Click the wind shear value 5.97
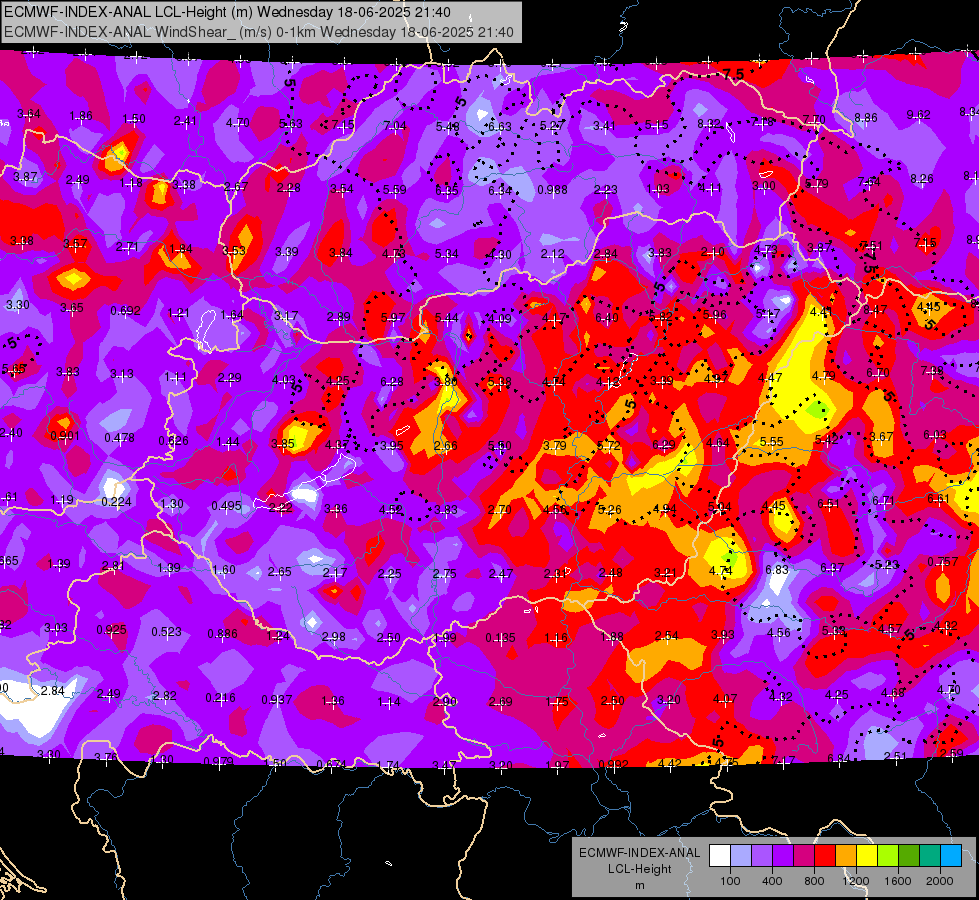Viewport: 979px width, 900px height. [x=393, y=318]
